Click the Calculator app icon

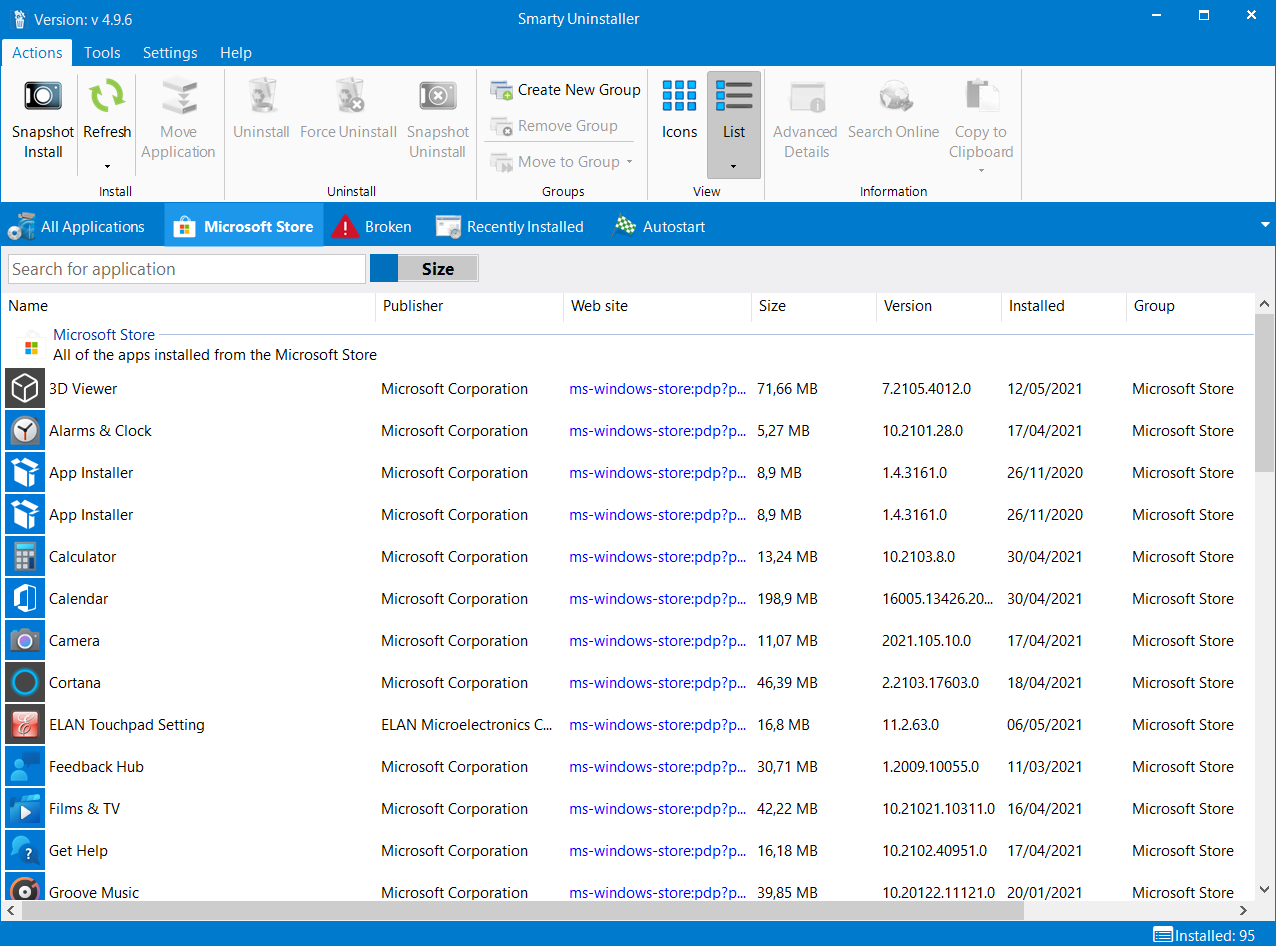[25, 556]
